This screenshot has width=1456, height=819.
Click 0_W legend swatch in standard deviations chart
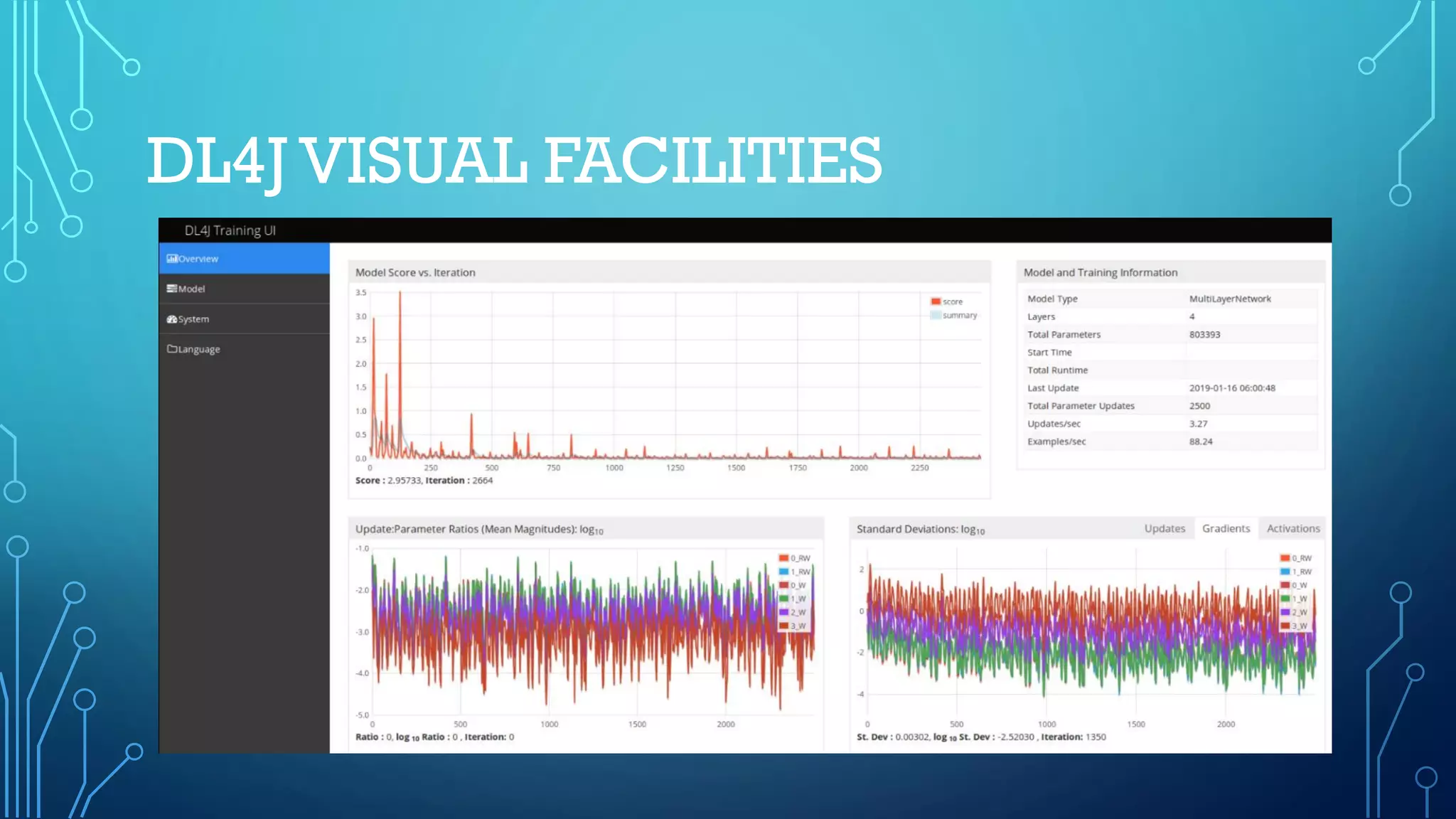click(x=1285, y=585)
